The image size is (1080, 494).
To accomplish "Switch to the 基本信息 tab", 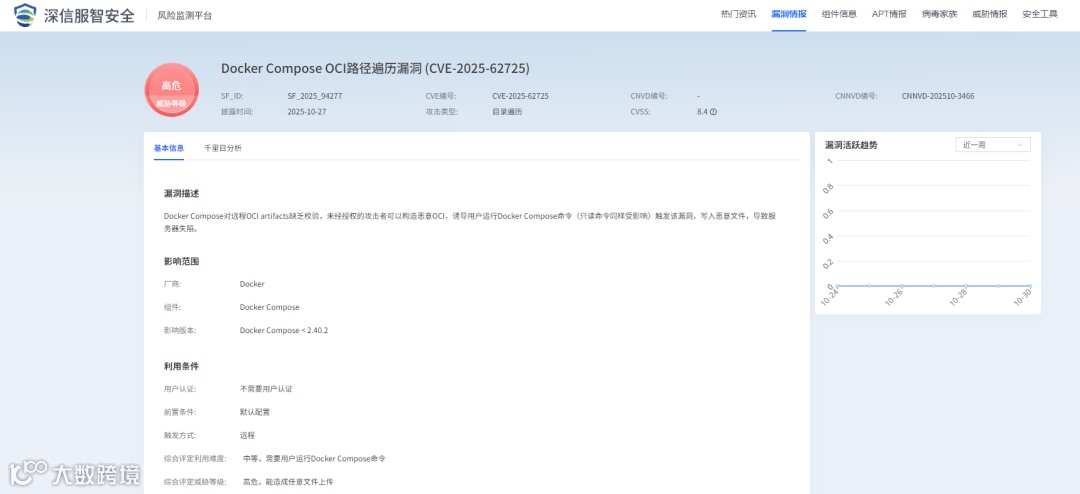I will click(x=169, y=147).
